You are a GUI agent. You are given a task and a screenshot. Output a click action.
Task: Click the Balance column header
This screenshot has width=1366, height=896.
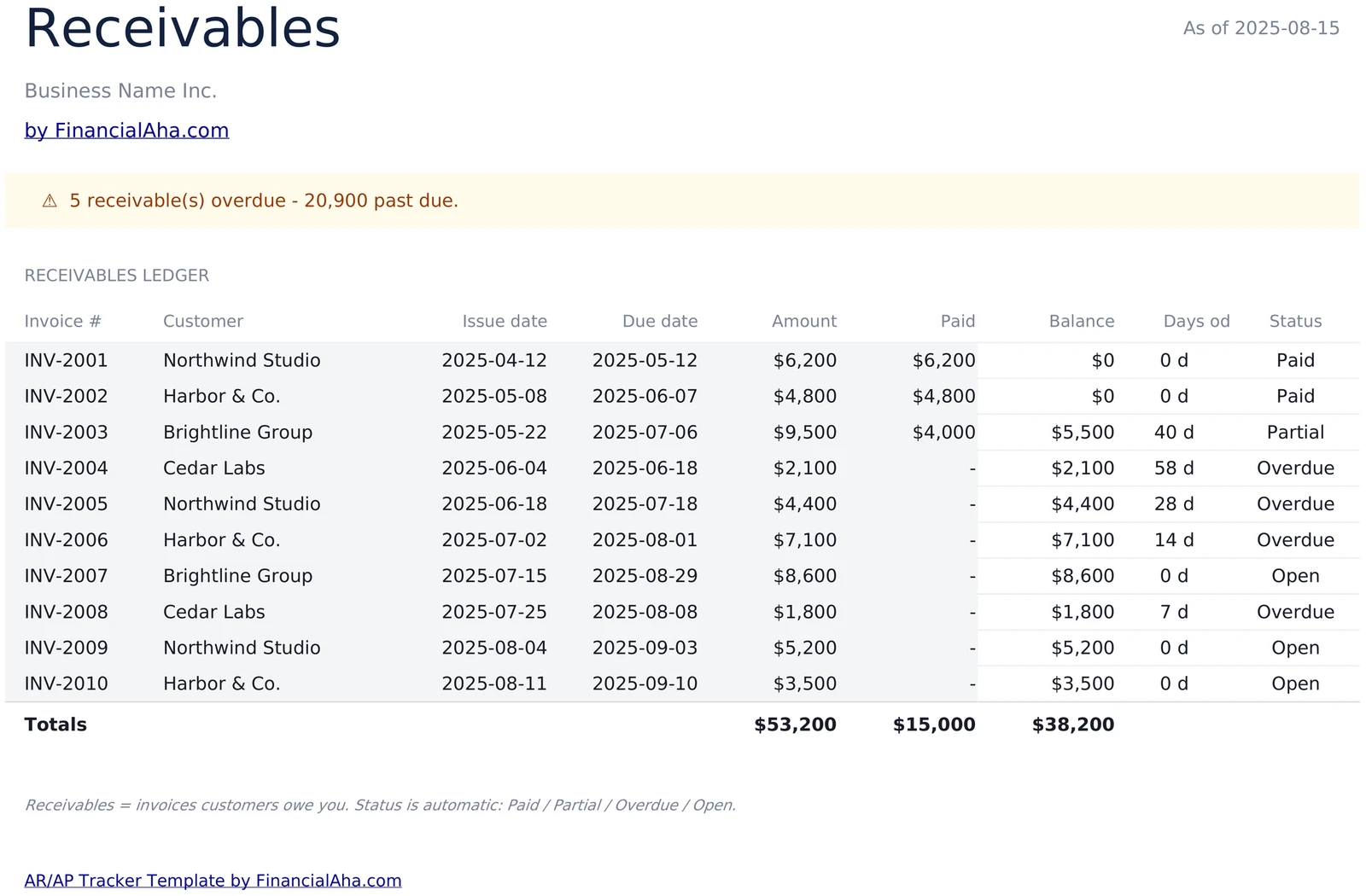click(1082, 322)
